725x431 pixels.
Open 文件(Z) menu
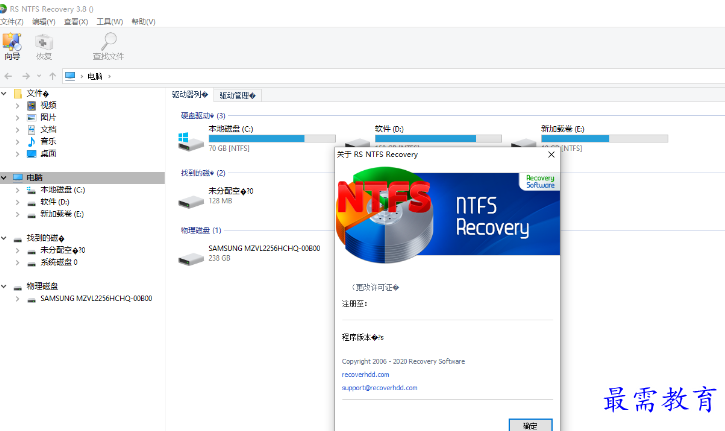[12, 22]
